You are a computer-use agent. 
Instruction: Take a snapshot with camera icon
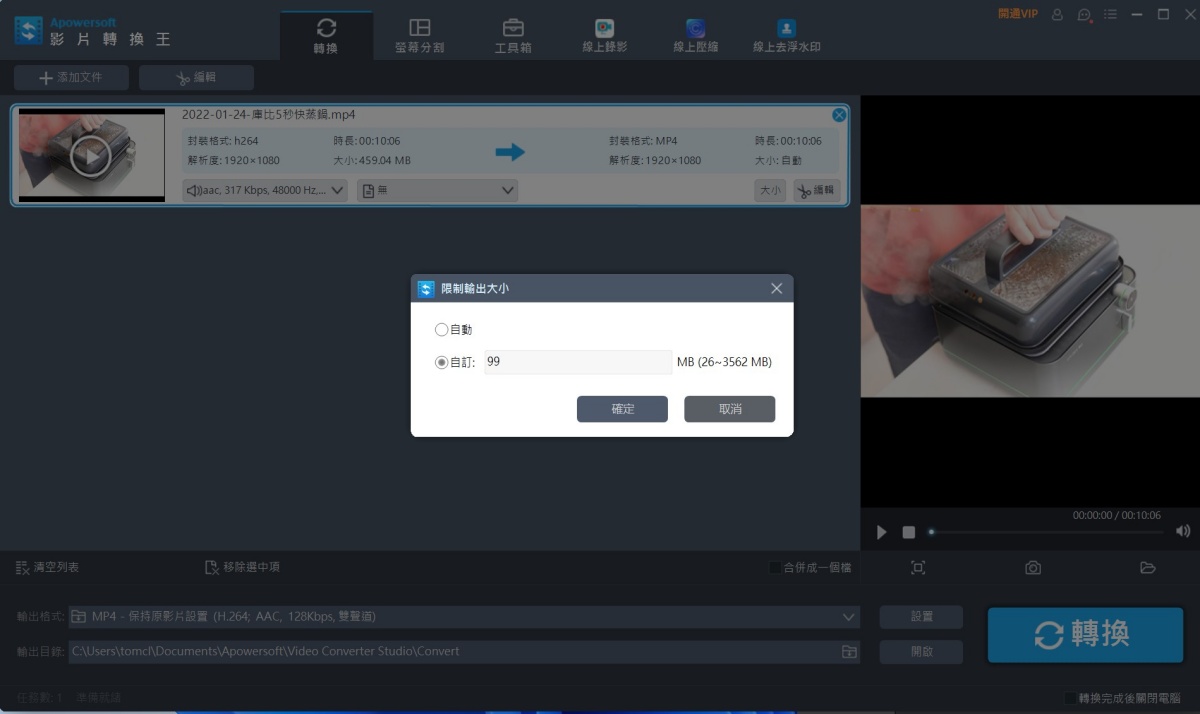[1032, 568]
